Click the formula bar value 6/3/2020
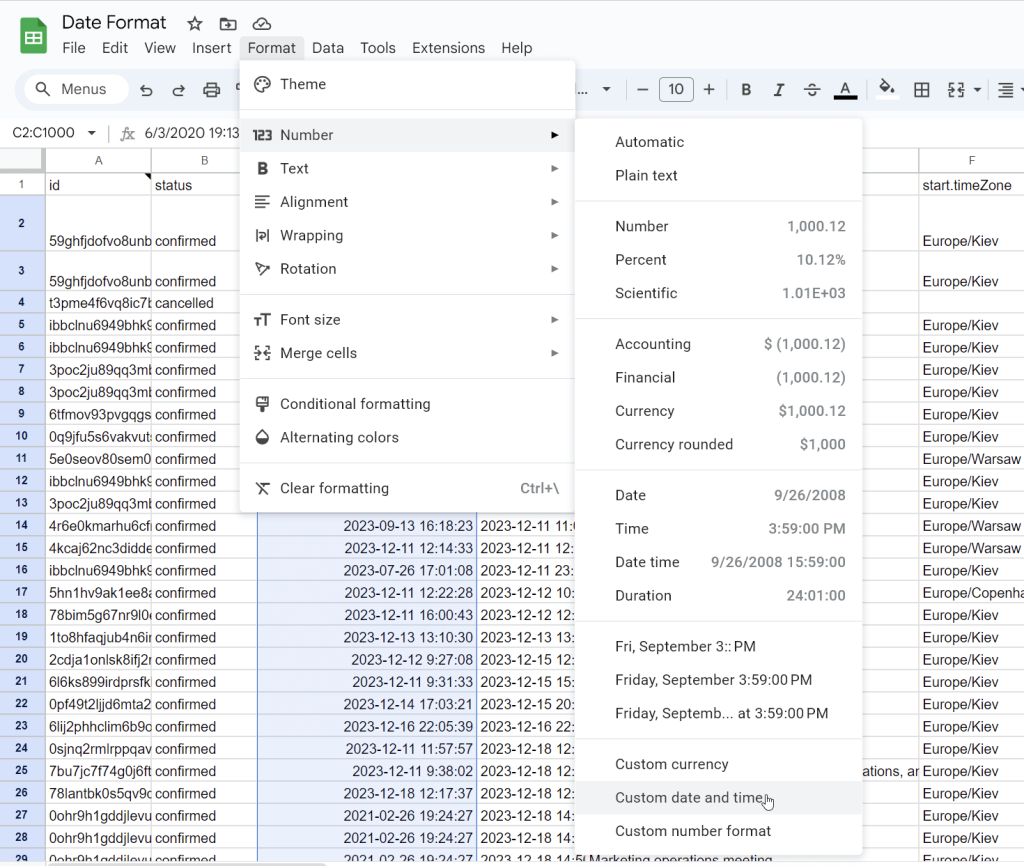 click(x=192, y=133)
